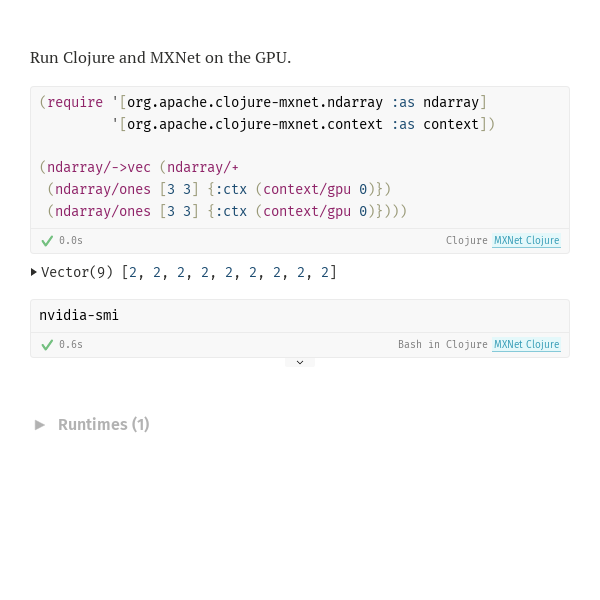Expand the Runtimes (1) section triangle
The image size is (600, 600).
click(x=40, y=425)
